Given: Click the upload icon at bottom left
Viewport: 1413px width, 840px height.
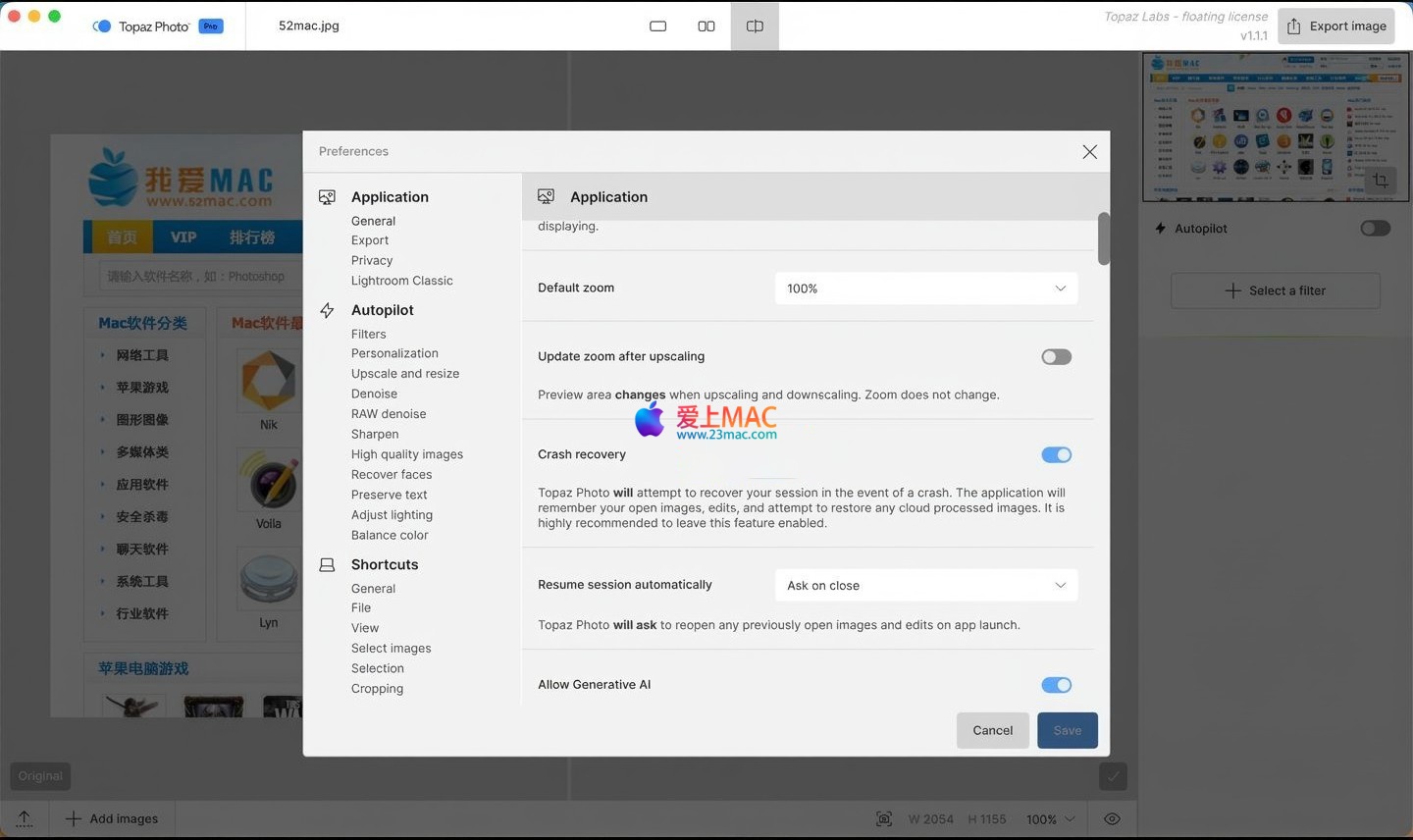Looking at the screenshot, I should (x=25, y=819).
